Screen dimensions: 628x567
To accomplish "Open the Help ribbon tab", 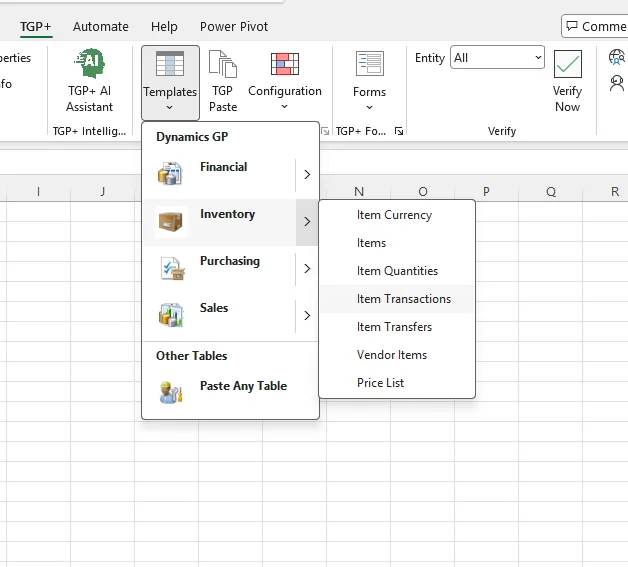I will click(x=164, y=26).
